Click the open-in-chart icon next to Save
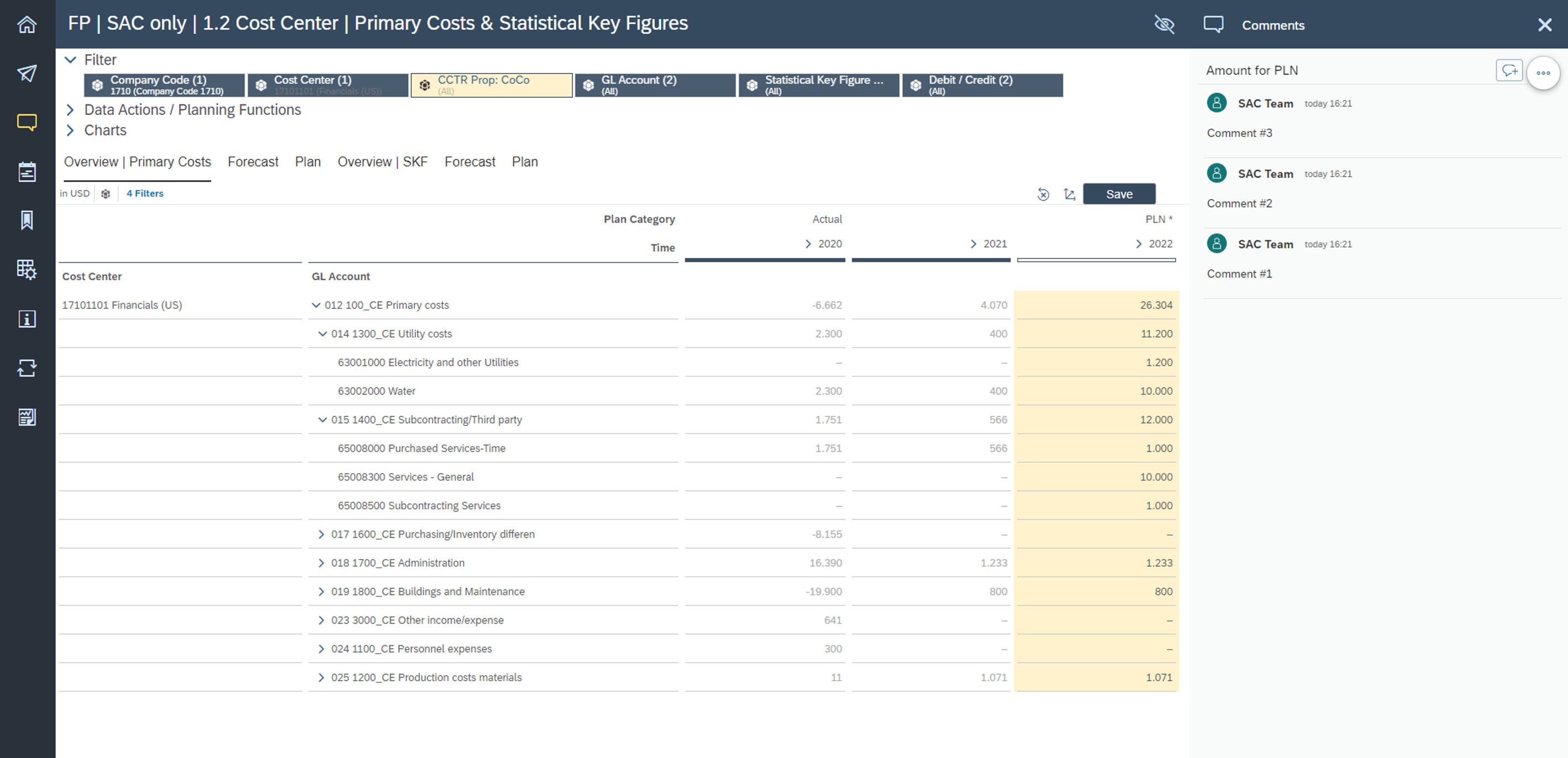1568x758 pixels. point(1070,193)
